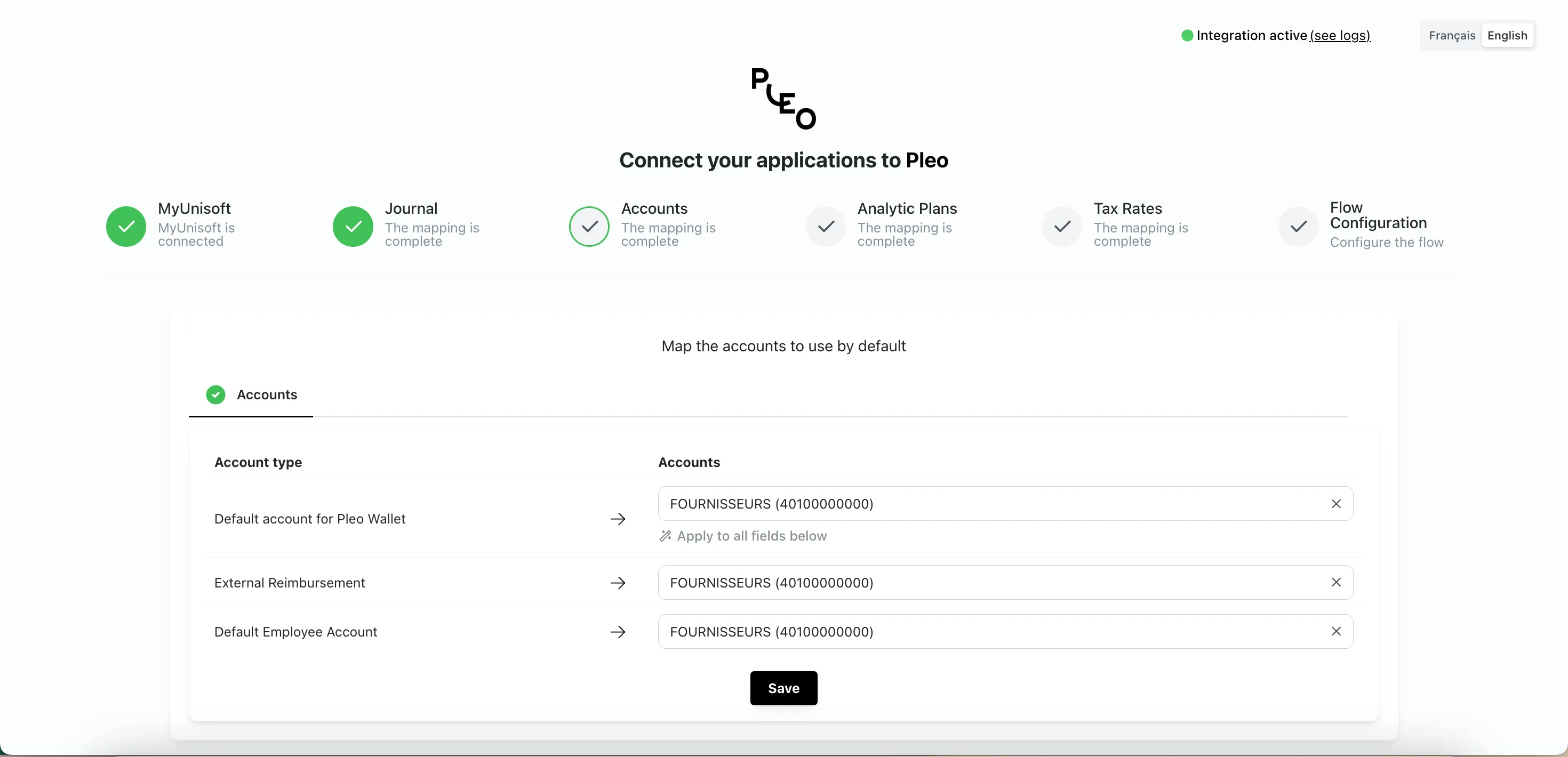Select English language option
Image resolution: width=1568 pixels, height=757 pixels.
(x=1507, y=35)
